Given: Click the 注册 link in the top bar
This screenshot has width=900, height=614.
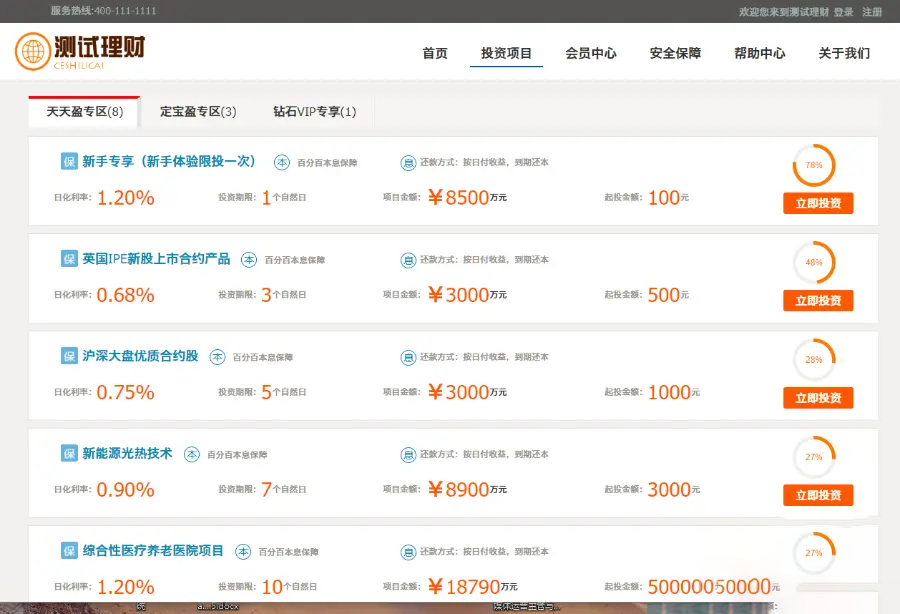Looking at the screenshot, I should pyautogui.click(x=872, y=12).
